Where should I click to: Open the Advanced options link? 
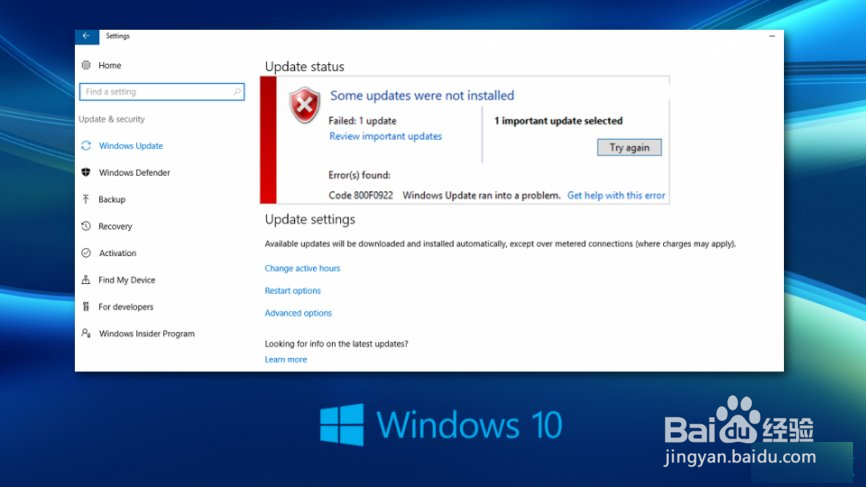298,313
